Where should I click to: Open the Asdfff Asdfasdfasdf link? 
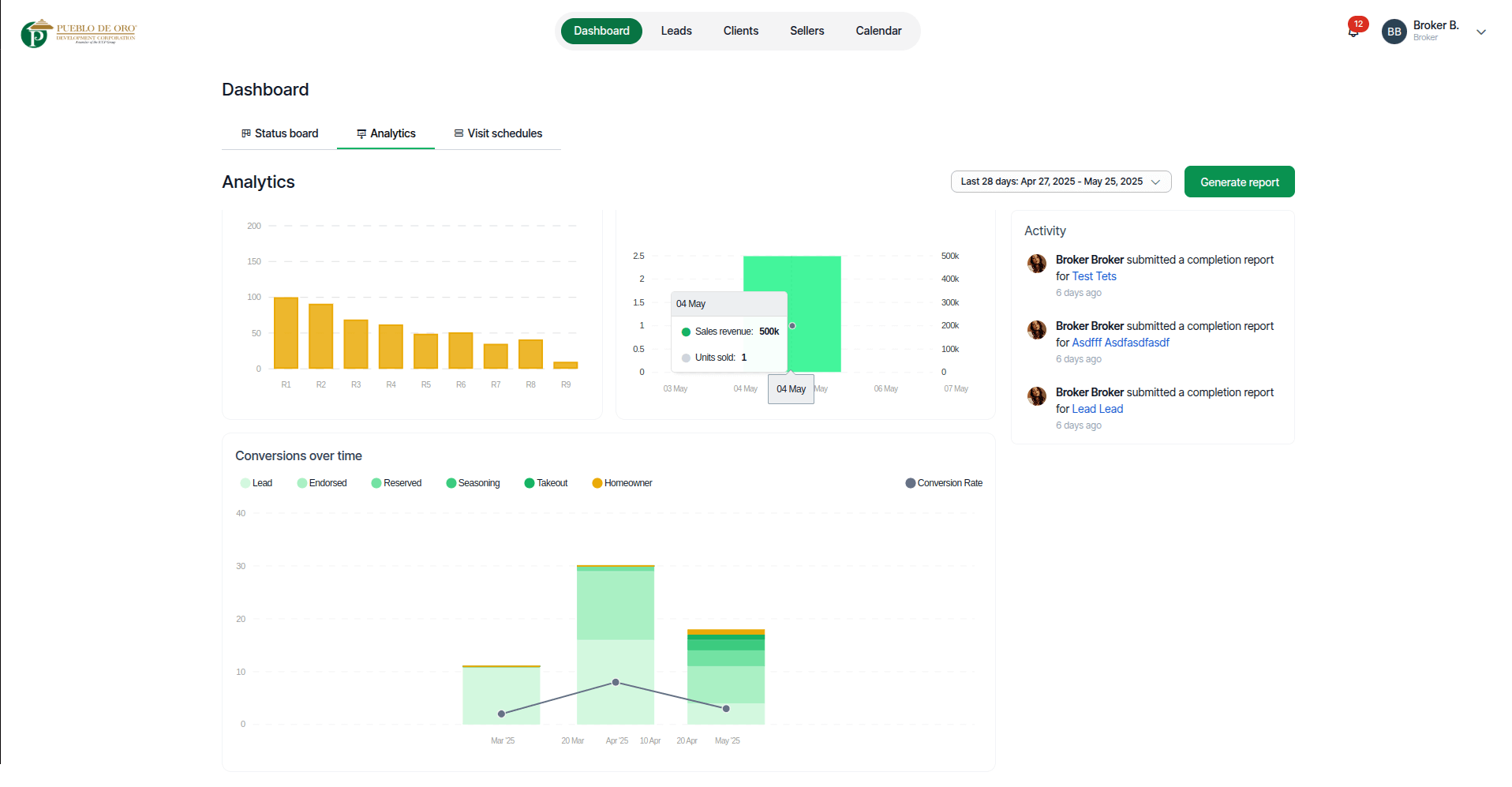click(x=1120, y=343)
